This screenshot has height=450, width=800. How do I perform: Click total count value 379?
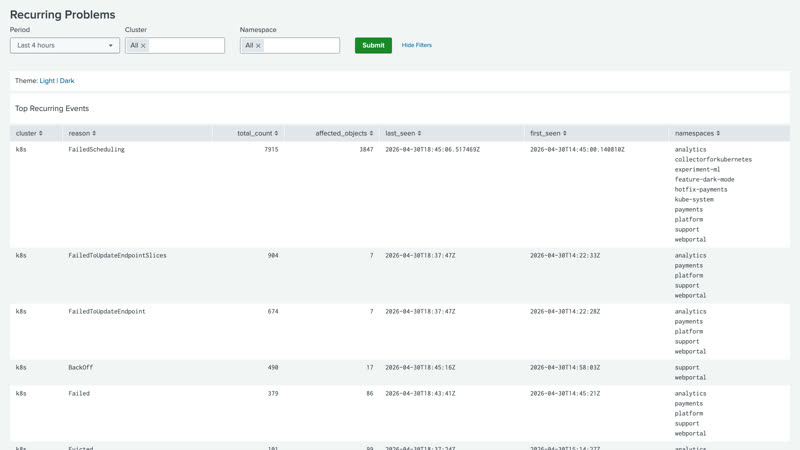[x=273, y=394]
